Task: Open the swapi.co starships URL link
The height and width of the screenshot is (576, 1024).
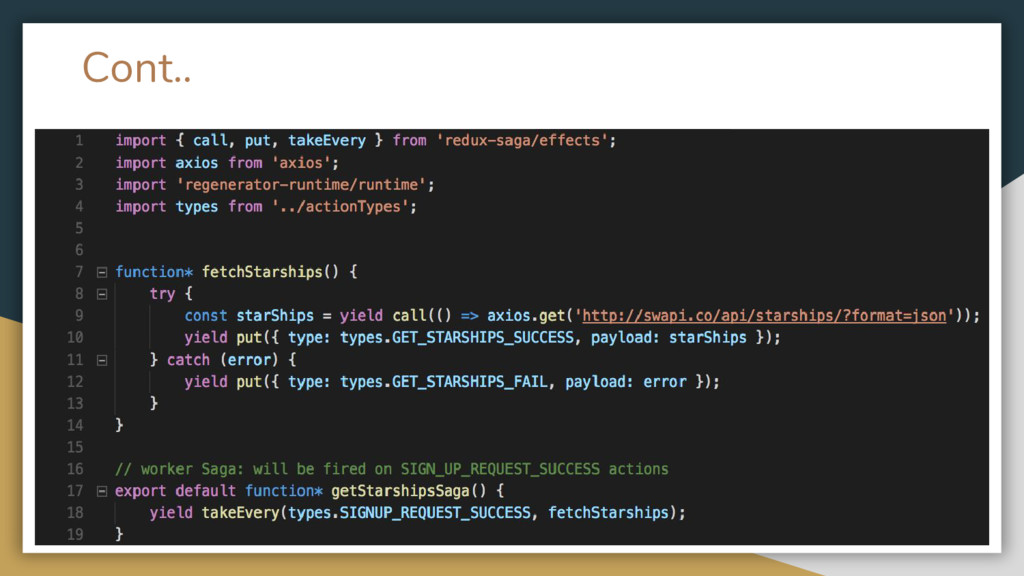Action: pyautogui.click(x=764, y=315)
